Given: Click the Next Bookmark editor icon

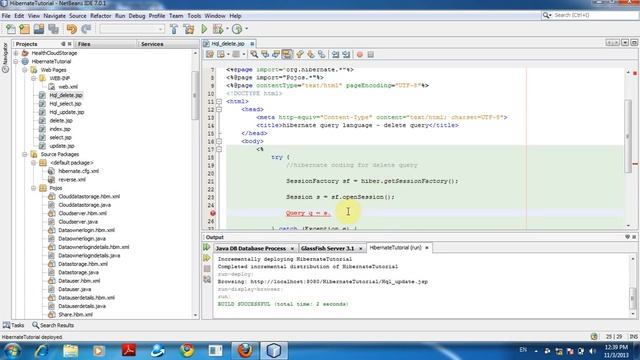Looking at the screenshot, I should coord(311,54).
